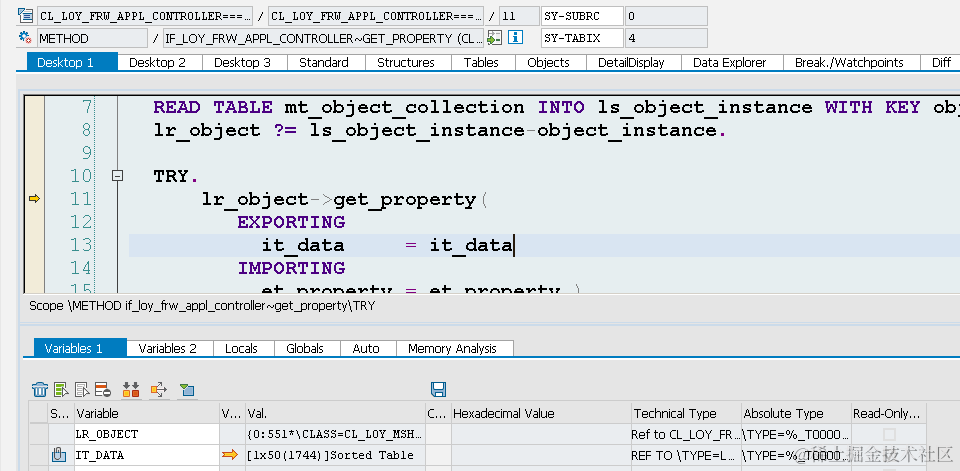960x471 pixels.
Task: Click the line number field showing 11
Action: click(x=518, y=15)
